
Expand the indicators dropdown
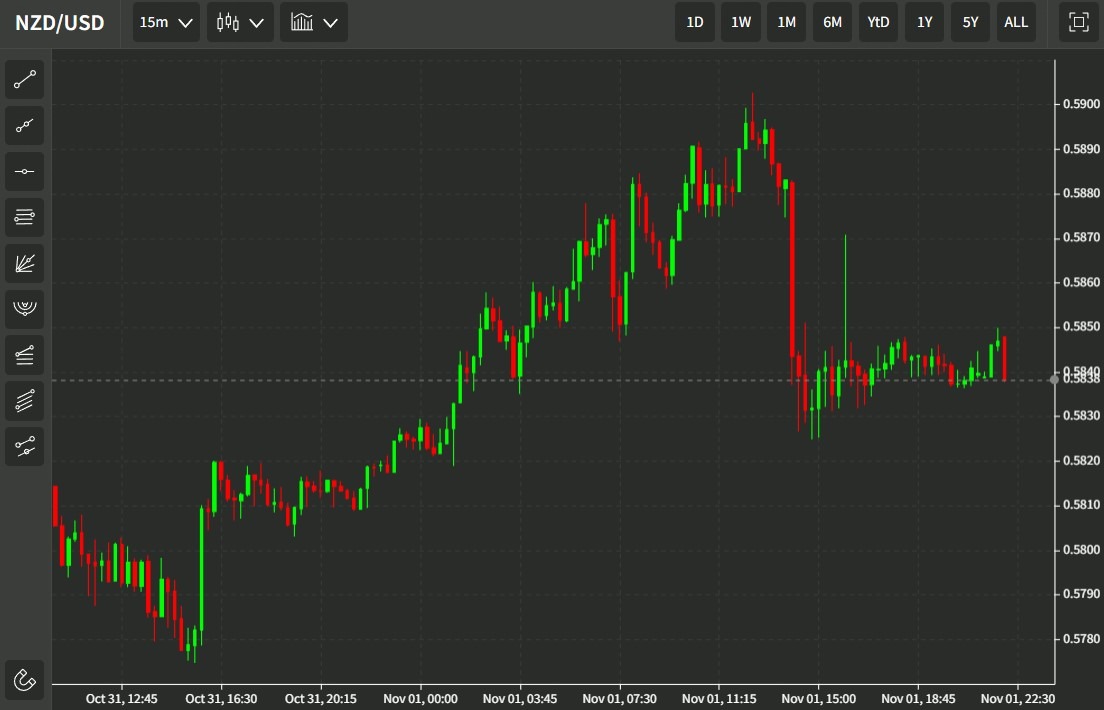313,21
